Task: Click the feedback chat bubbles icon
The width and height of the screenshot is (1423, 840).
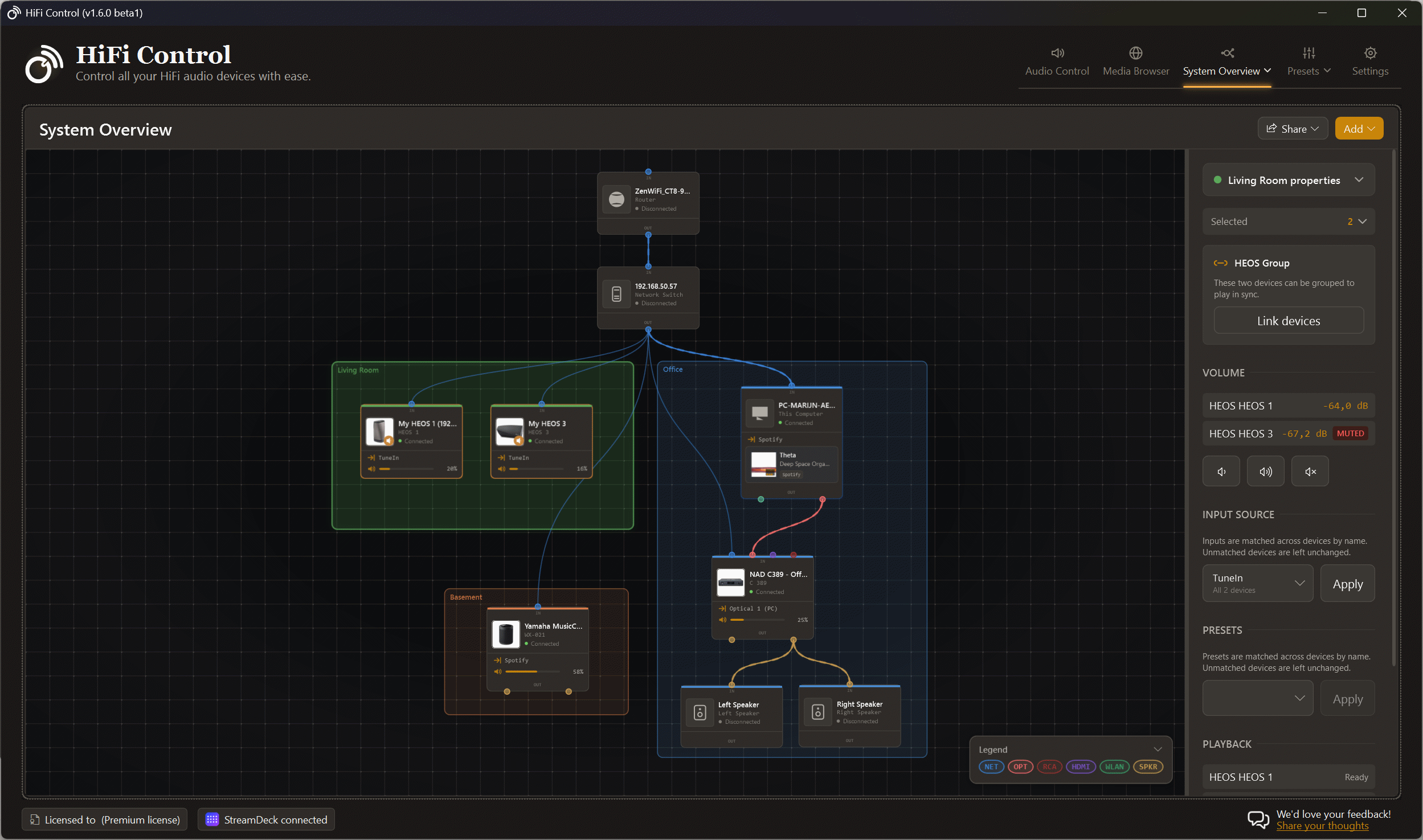Action: click(x=1258, y=819)
